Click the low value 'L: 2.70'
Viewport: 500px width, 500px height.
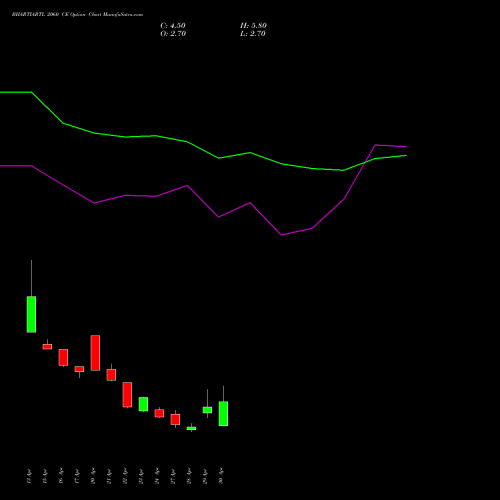coord(253,34)
